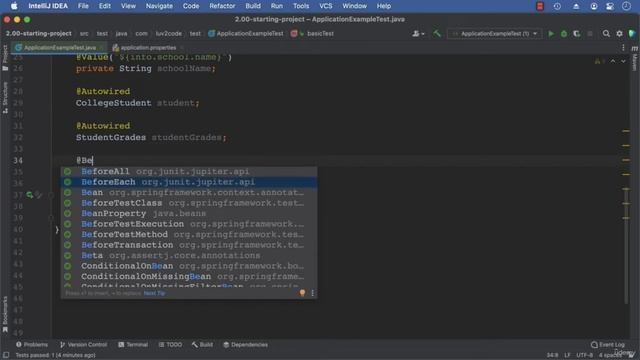Image resolution: width=640 pixels, height=360 pixels.
Task: Select BeforeAll completion suggestion
Action: click(x=189, y=171)
